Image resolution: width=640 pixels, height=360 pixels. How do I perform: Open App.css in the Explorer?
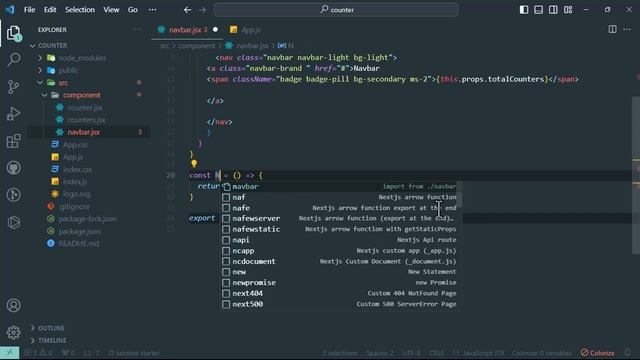pos(75,144)
